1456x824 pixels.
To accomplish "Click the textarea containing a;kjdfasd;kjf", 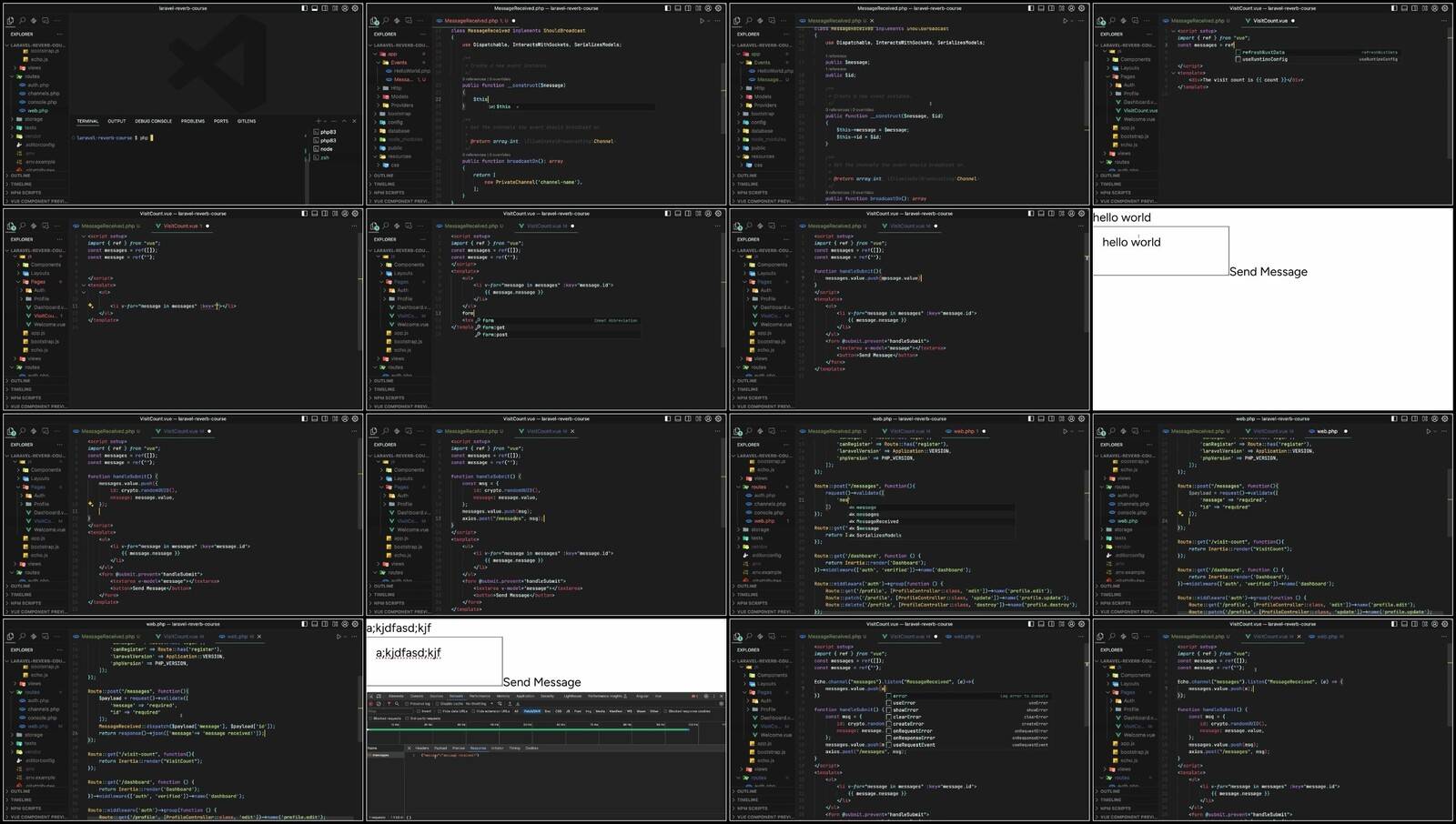I will click(x=434, y=661).
